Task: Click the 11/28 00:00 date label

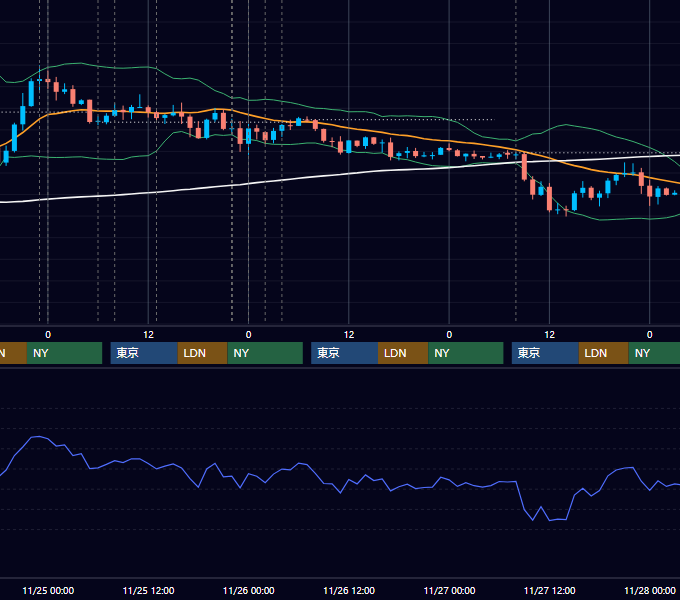Action: [x=650, y=590]
